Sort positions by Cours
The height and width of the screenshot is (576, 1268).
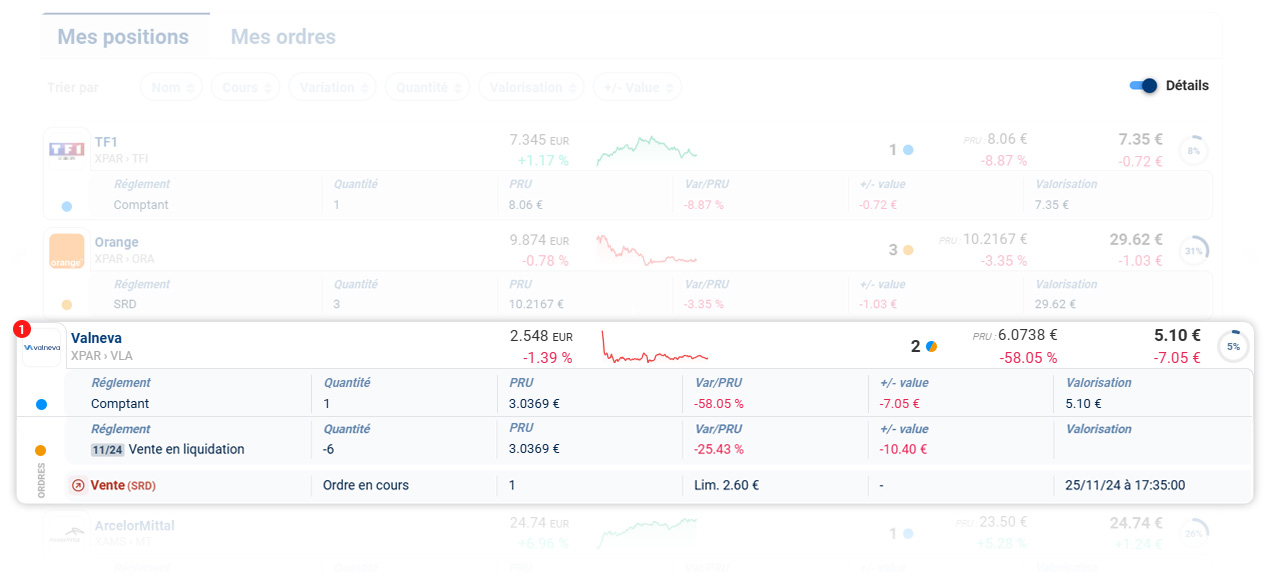[245, 87]
